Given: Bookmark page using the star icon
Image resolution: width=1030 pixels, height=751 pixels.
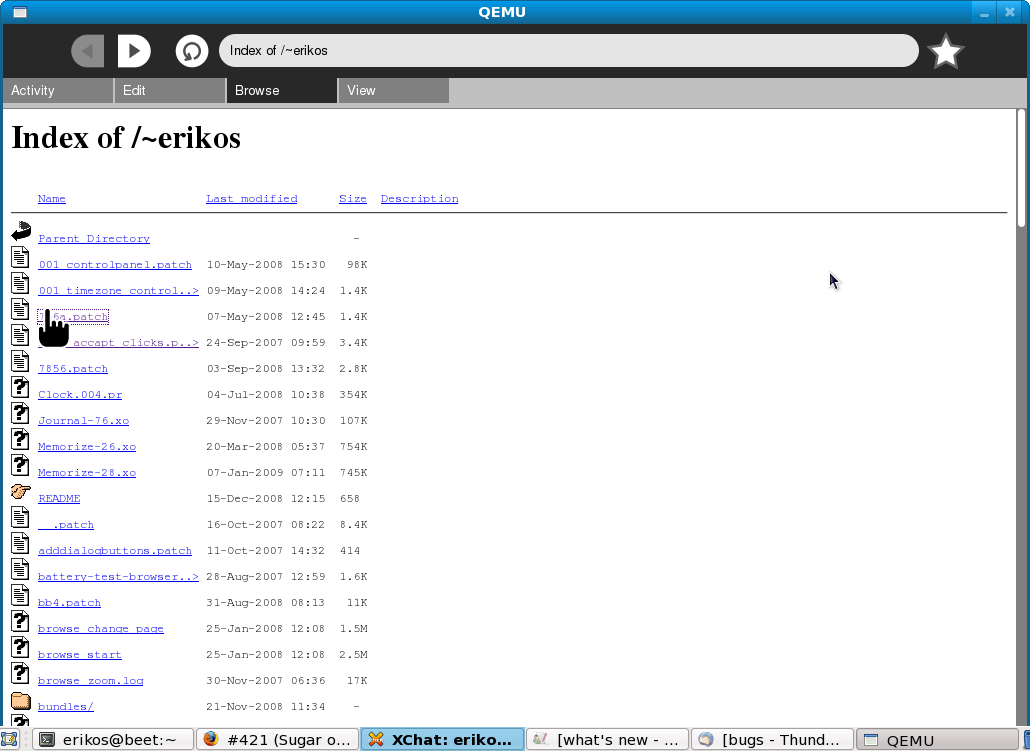Looking at the screenshot, I should tap(945, 52).
